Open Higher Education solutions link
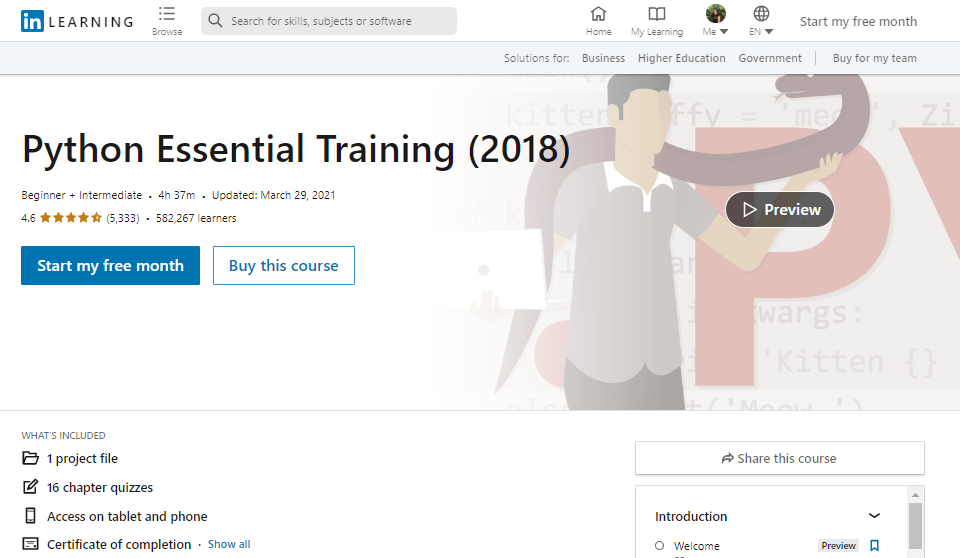960x558 pixels. click(681, 58)
